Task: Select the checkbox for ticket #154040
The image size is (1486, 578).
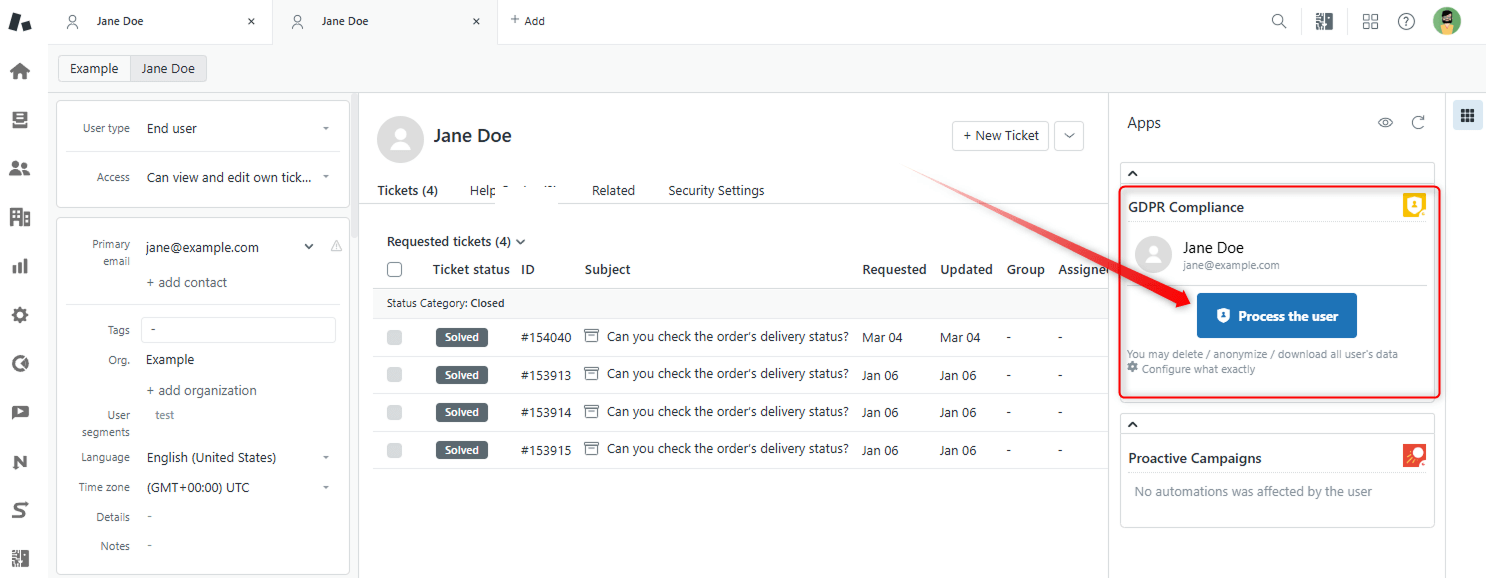Action: coord(394,337)
